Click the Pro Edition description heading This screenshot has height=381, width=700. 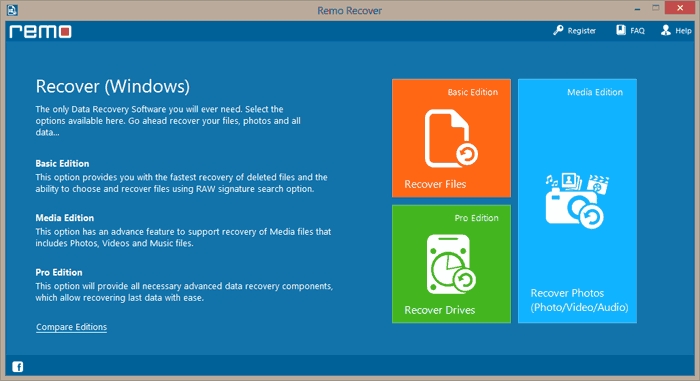(59, 272)
